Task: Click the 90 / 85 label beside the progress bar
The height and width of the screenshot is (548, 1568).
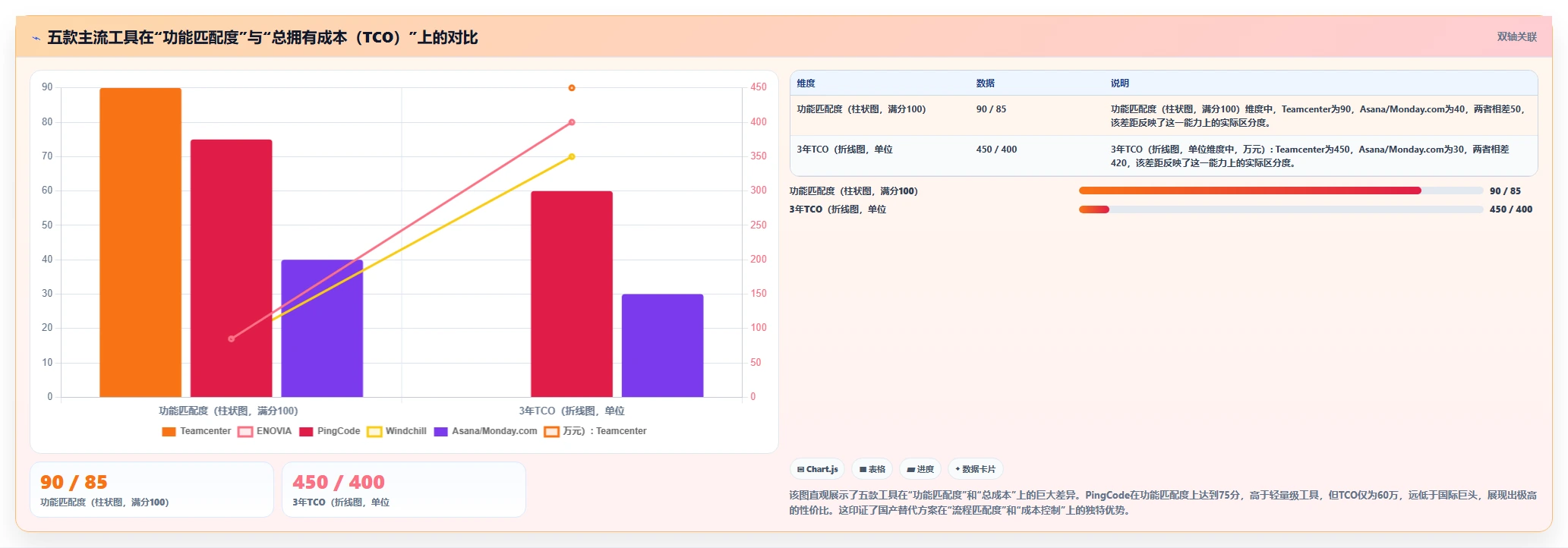Action: pyautogui.click(x=1505, y=191)
